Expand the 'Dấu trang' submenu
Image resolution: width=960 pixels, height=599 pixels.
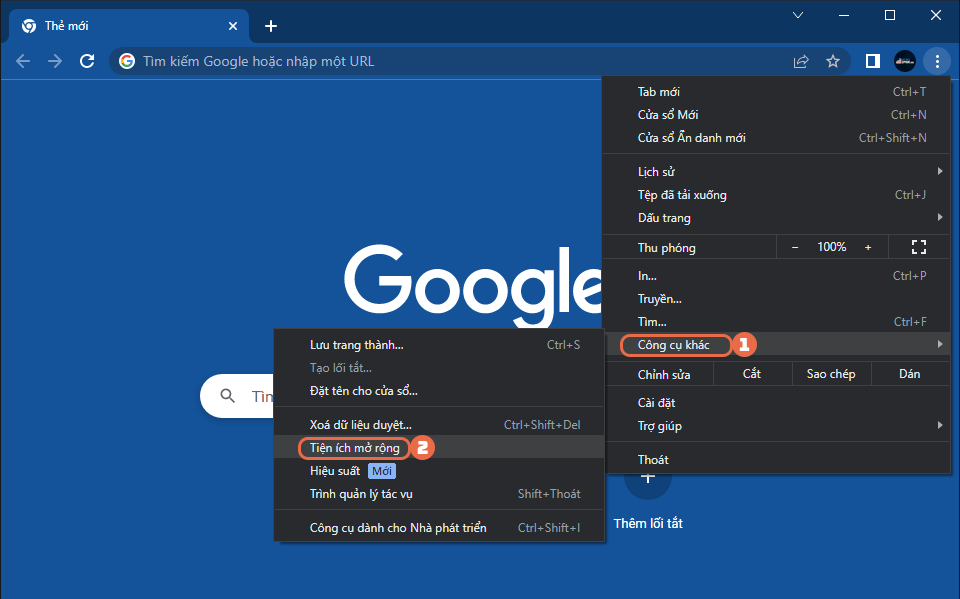tap(776, 218)
